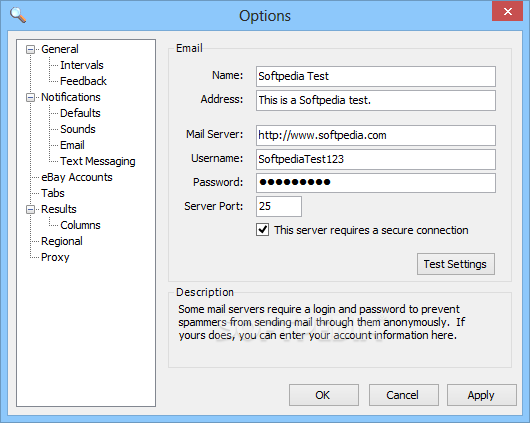Select General in the options tree
530x423 pixels.
[x=60, y=49]
